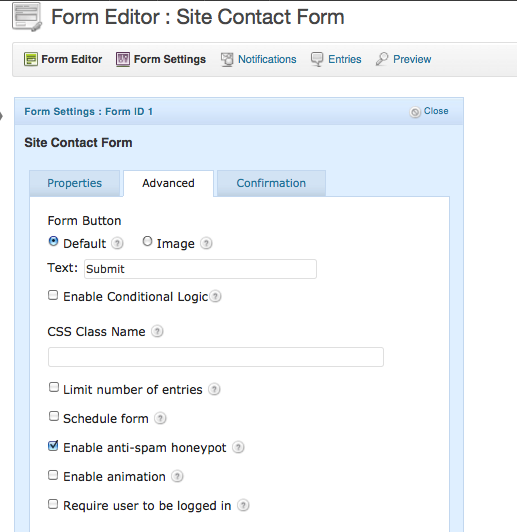This screenshot has width=517, height=532.
Task: Uncheck Enable anti-spam honeypot
Action: coord(53,446)
